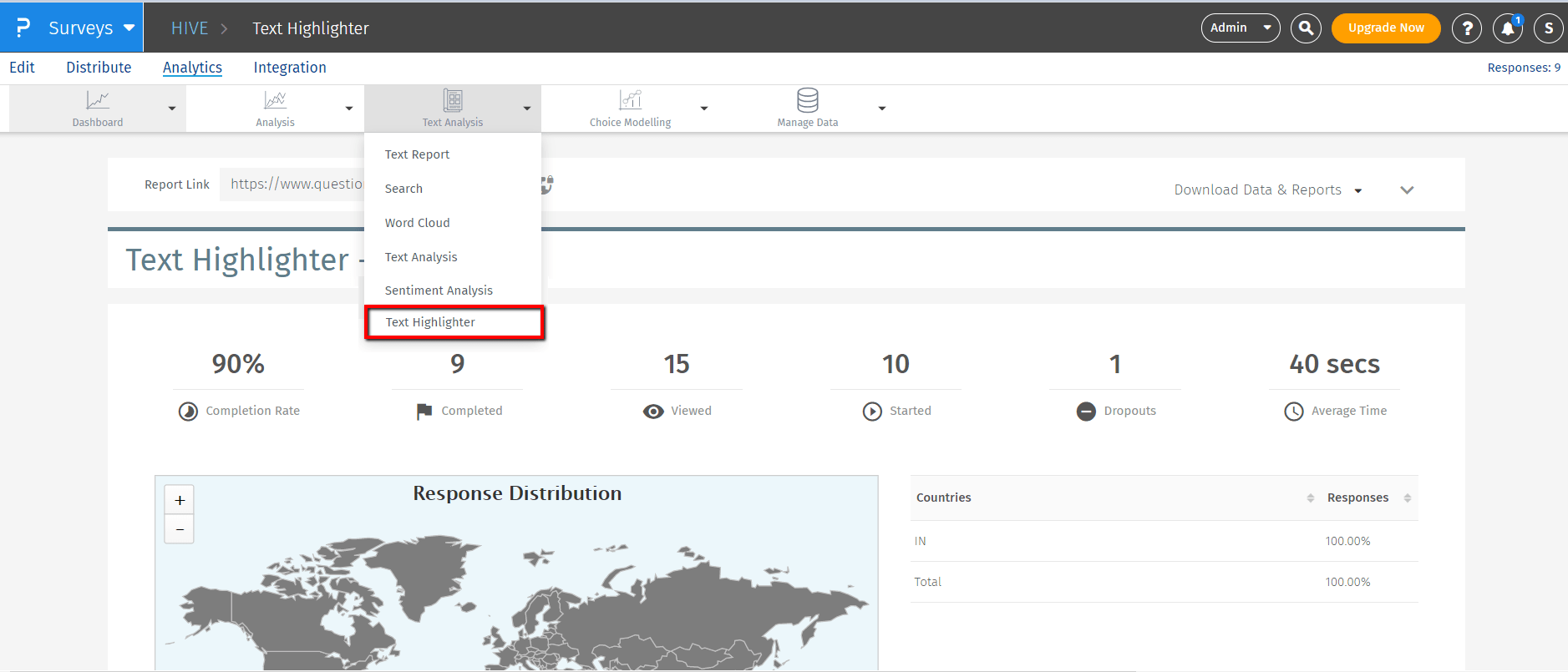The image size is (1568, 672).
Task: Switch to the Distribute tab
Action: (99, 68)
